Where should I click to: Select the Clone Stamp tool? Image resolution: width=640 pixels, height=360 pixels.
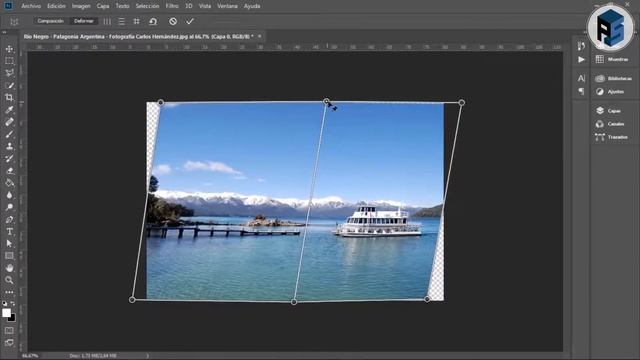point(9,146)
